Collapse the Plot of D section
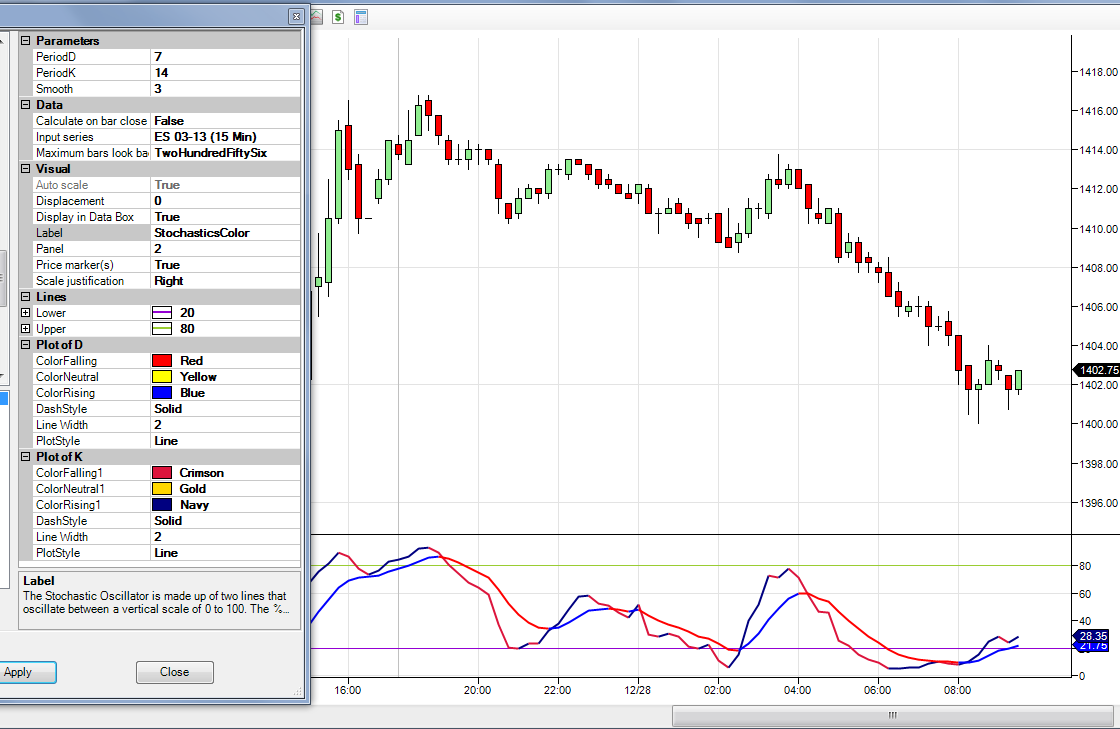Screen dimensions: 1120x729 coord(26,345)
